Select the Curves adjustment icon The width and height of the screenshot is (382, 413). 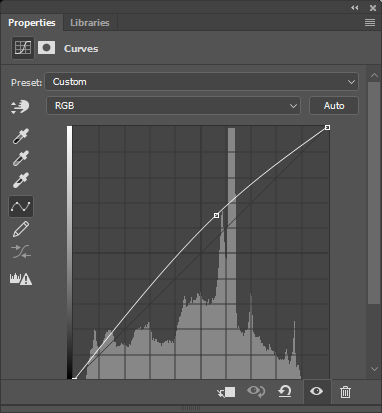[x=23, y=48]
